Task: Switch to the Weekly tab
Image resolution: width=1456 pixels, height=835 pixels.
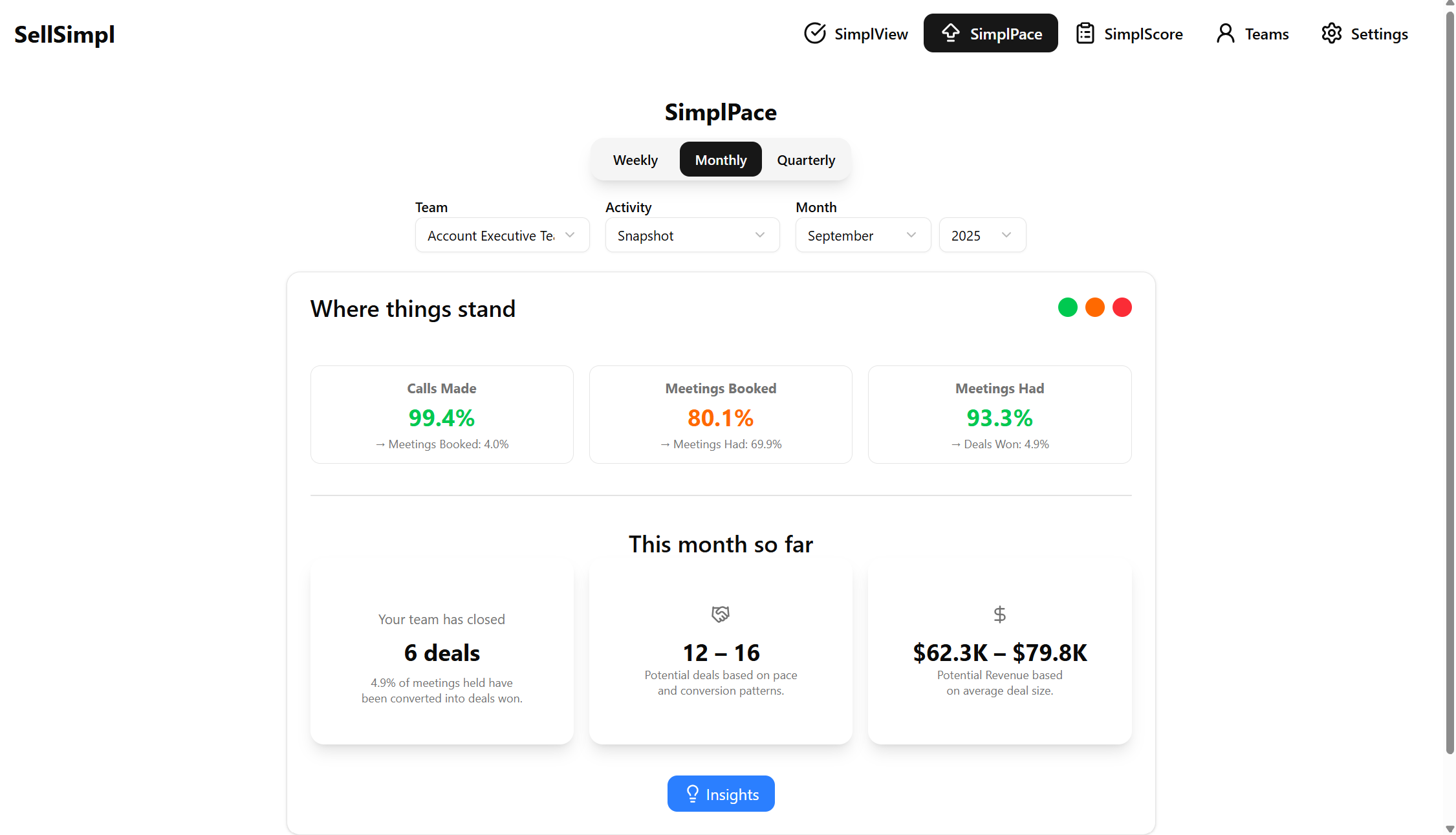Action: point(635,159)
